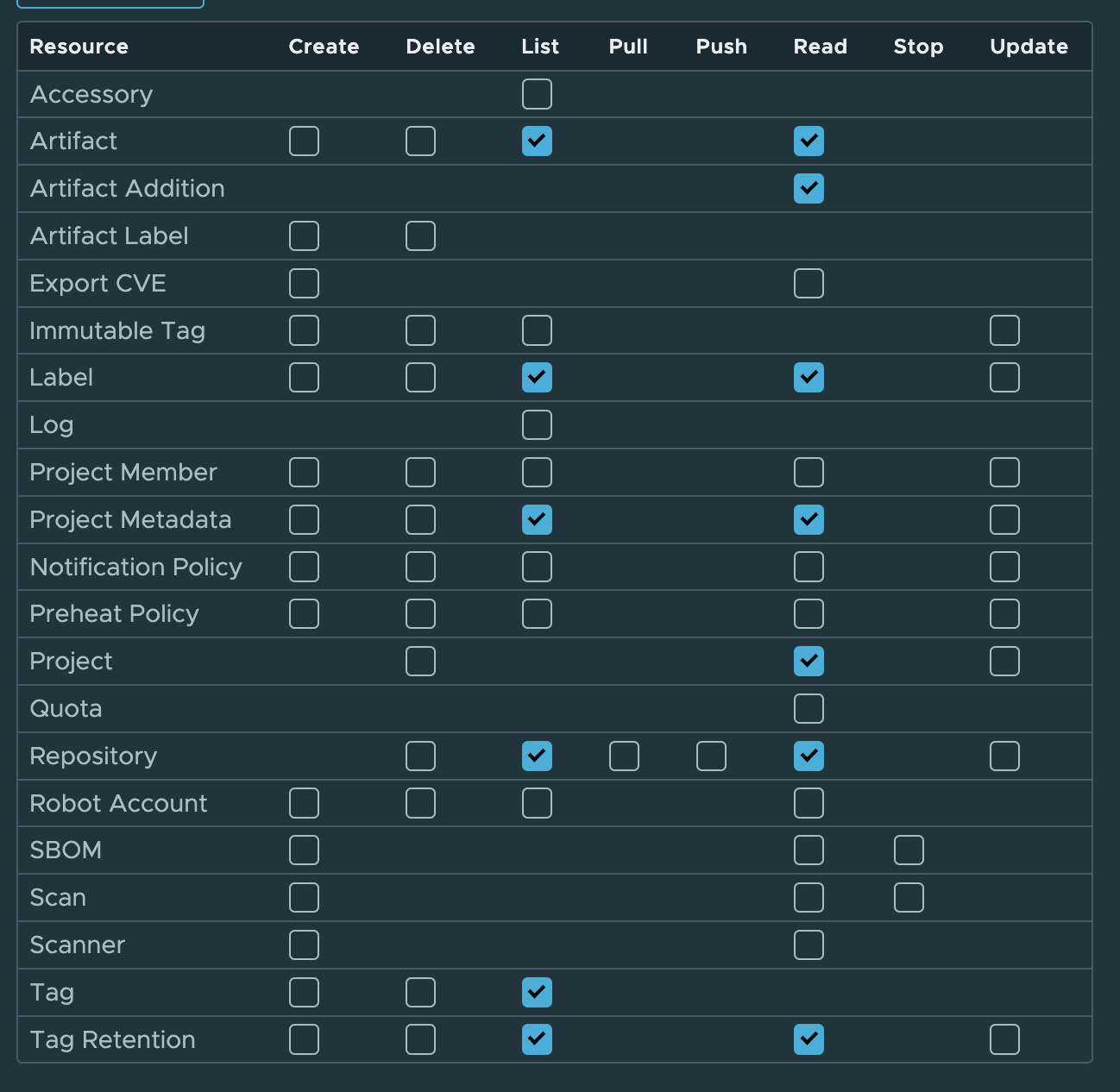1120x1092 pixels.
Task: Enable Delete permission for Artifact
Action: tap(420, 141)
